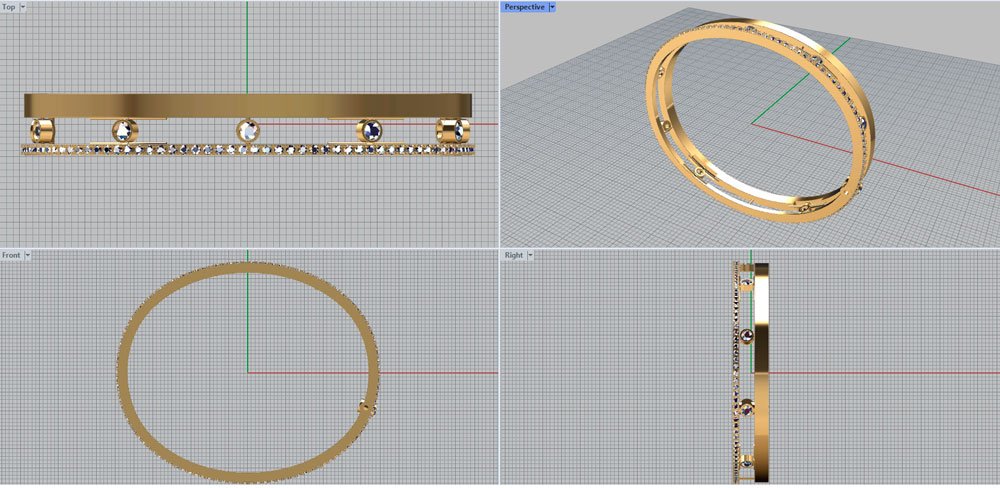Open the Perspective viewport dropdown arrow
The width and height of the screenshot is (1000, 488).
[552, 7]
